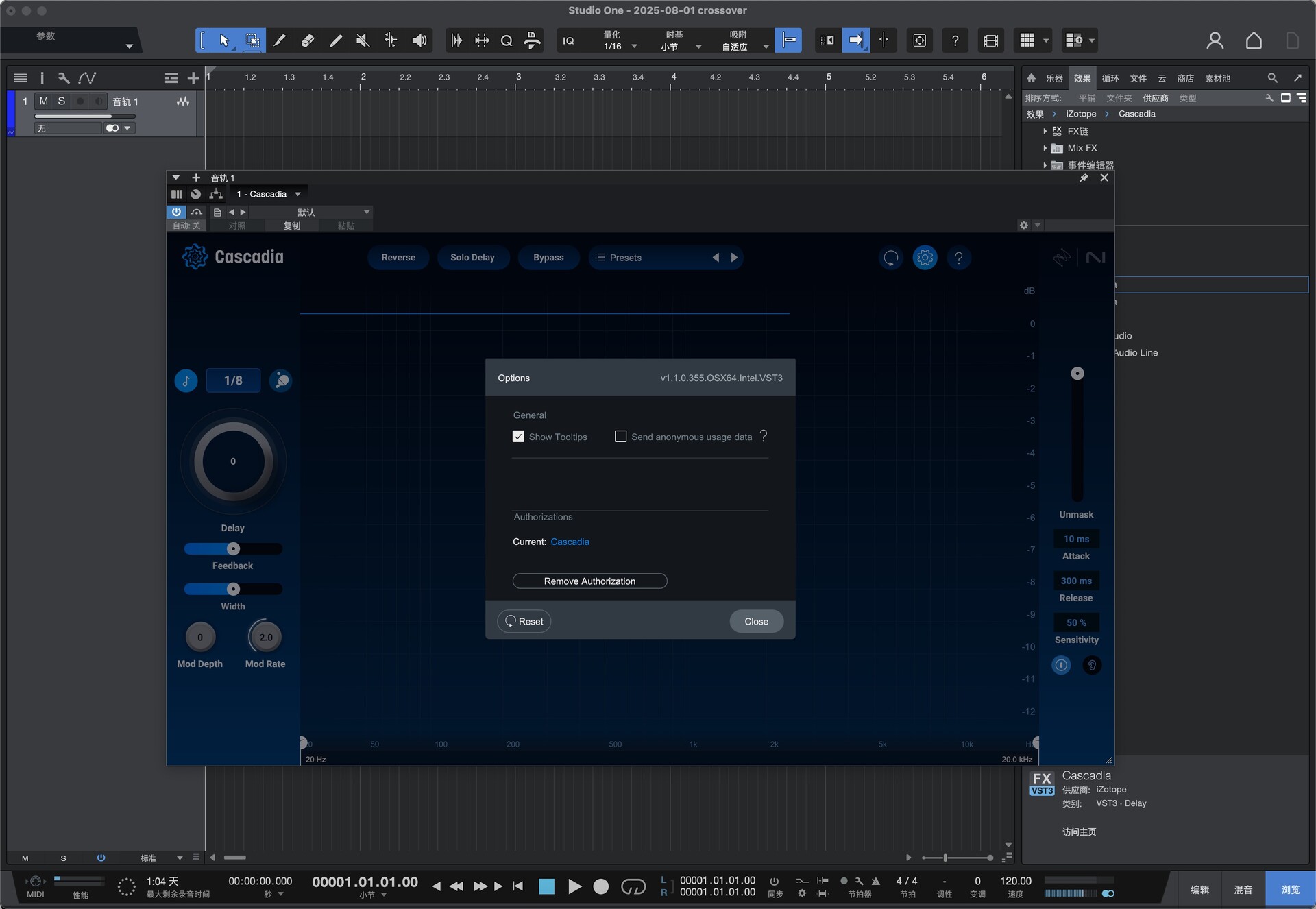1316x909 pixels.
Task: Click 访问主页 link
Action: pyautogui.click(x=1079, y=832)
